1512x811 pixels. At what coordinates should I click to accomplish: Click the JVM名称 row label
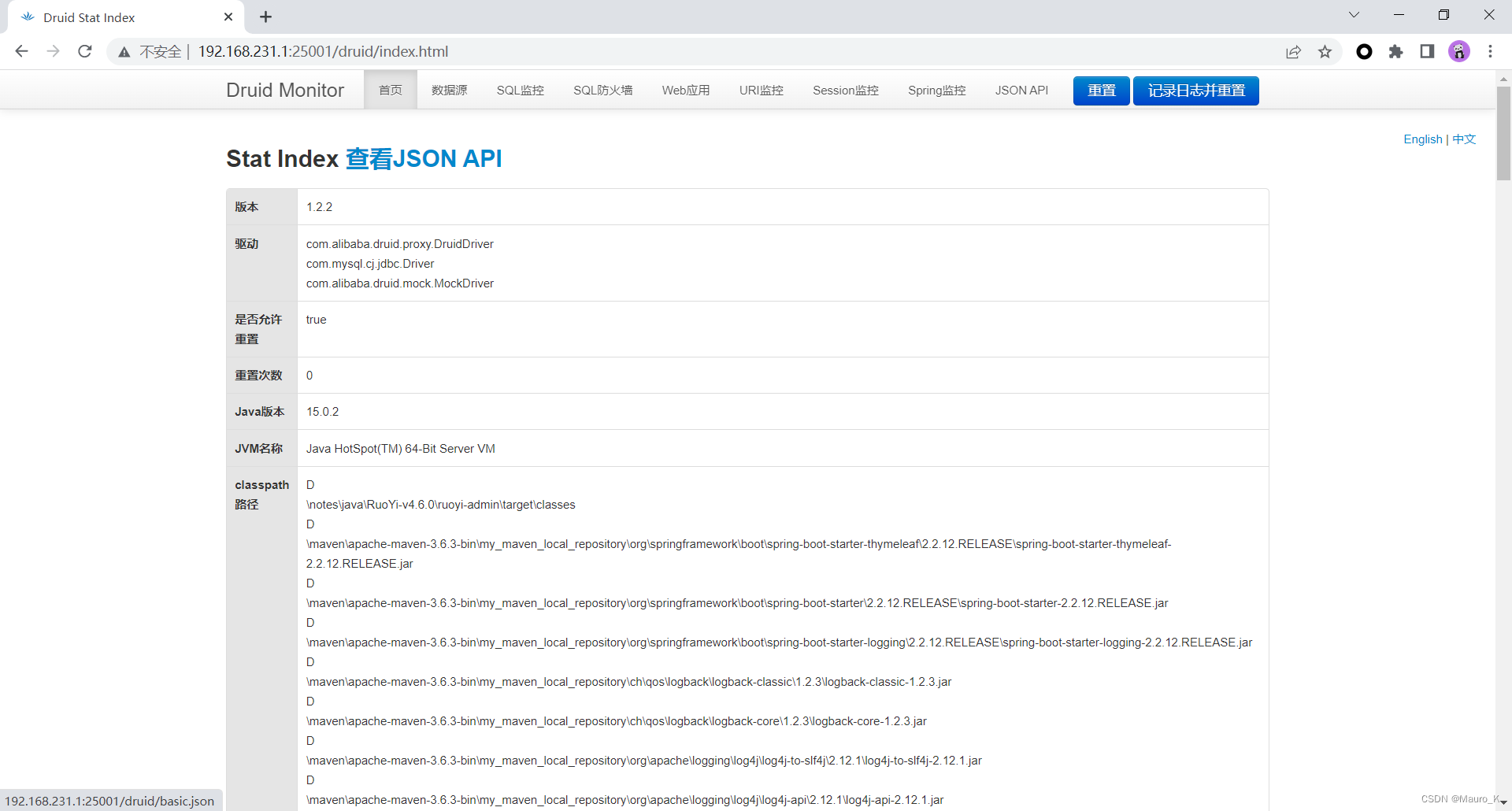(258, 449)
